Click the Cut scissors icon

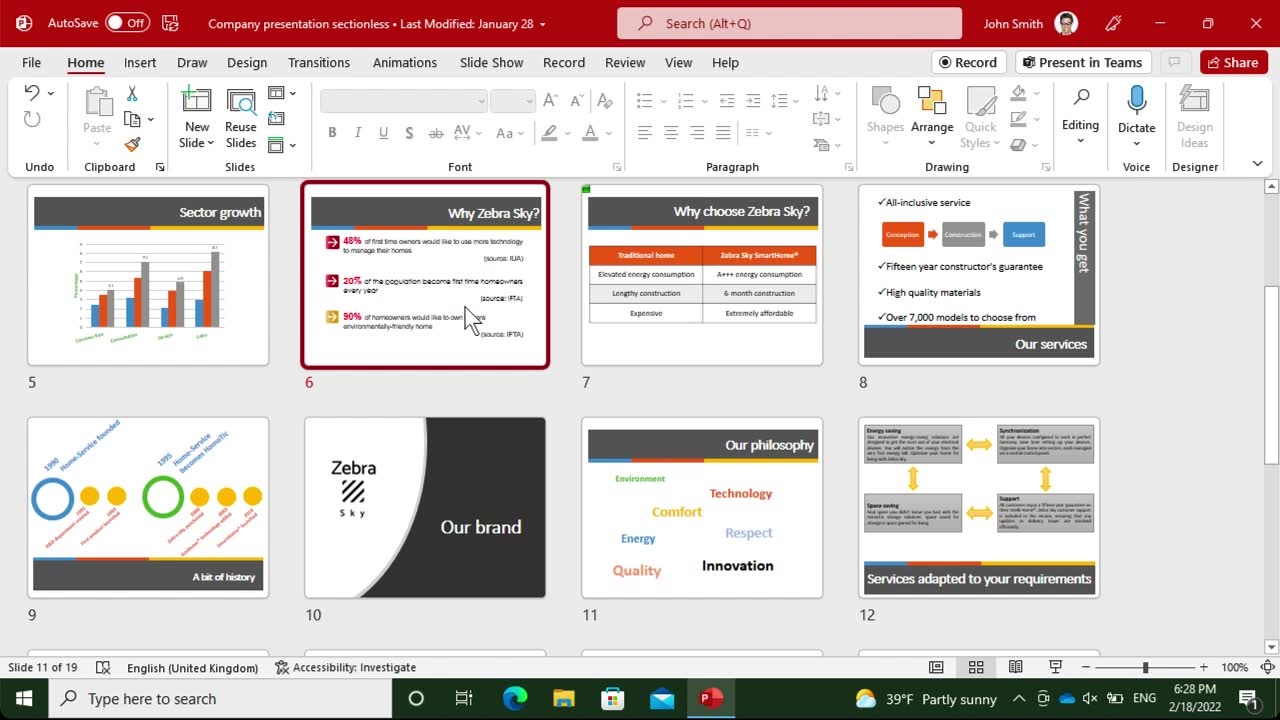132,94
